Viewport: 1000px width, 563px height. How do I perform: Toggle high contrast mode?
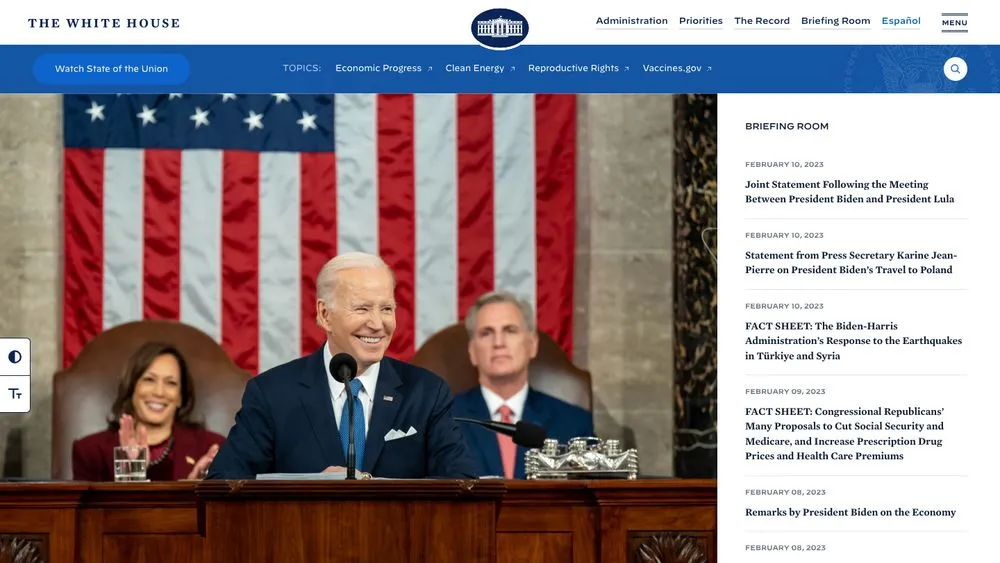pyautogui.click(x=15, y=357)
